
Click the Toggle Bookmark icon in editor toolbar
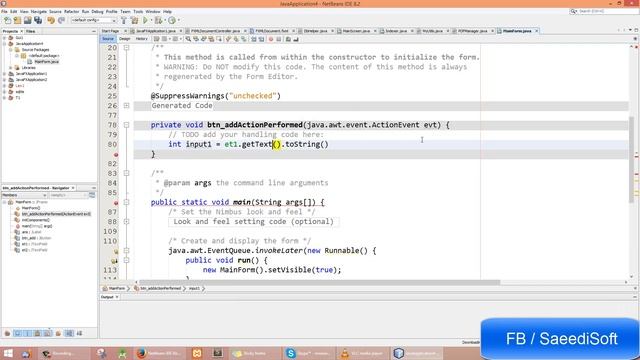tap(244, 39)
